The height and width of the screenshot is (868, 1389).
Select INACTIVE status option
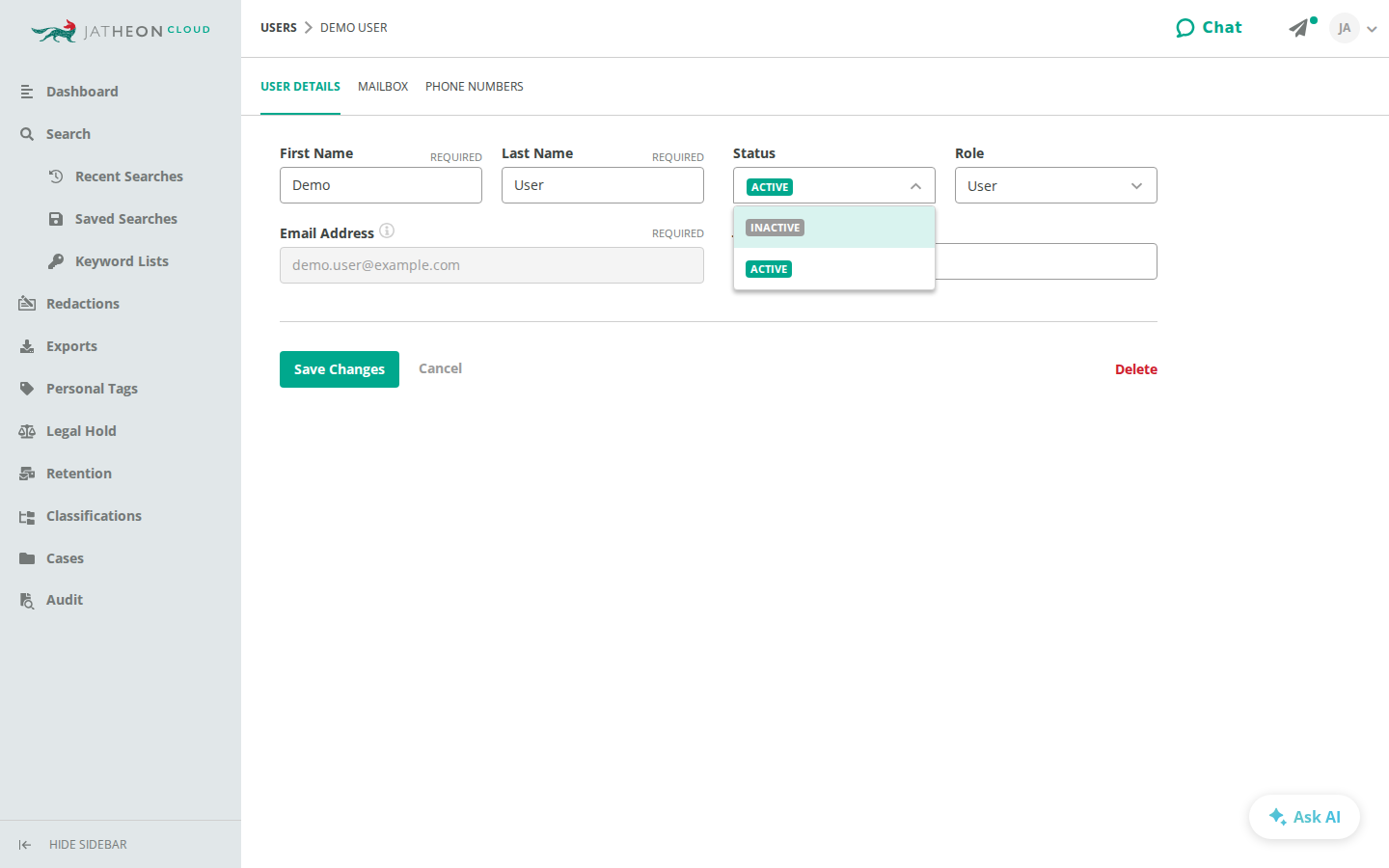[x=834, y=228]
